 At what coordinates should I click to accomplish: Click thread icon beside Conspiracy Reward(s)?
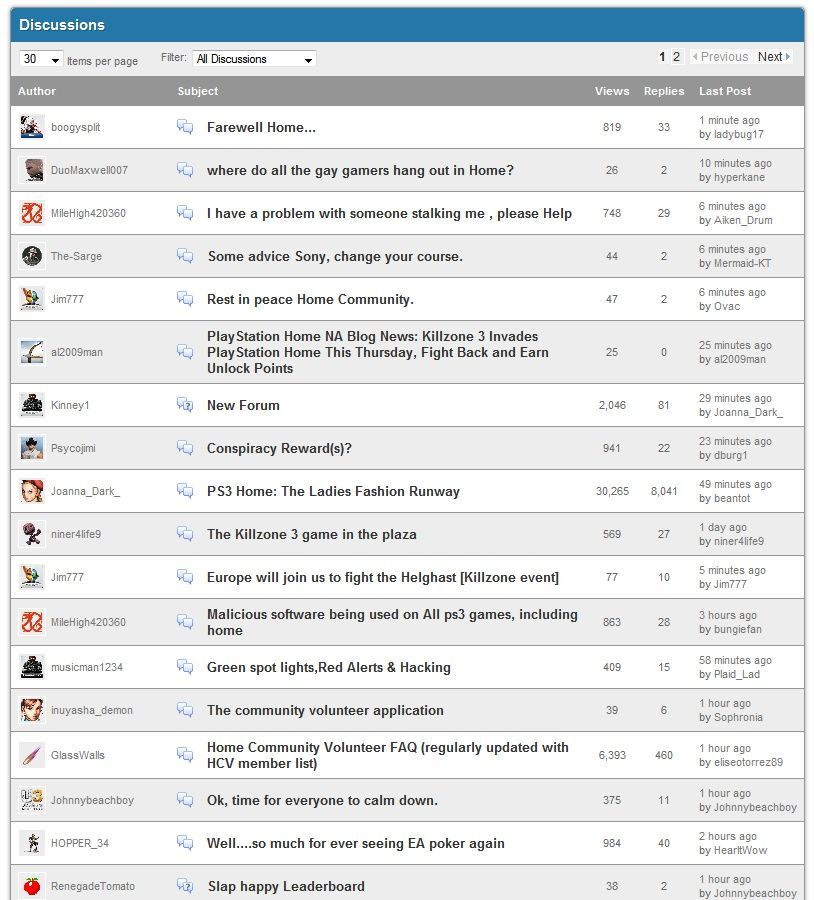tap(185, 448)
